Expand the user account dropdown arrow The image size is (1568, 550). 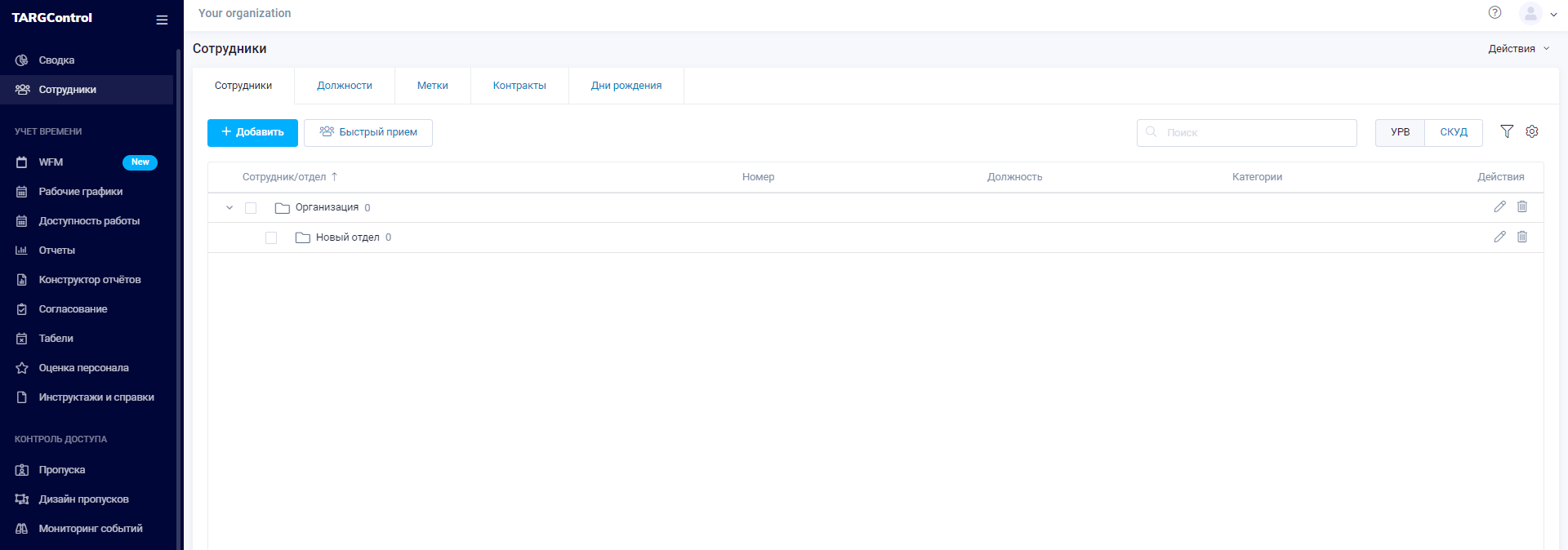[1553, 14]
